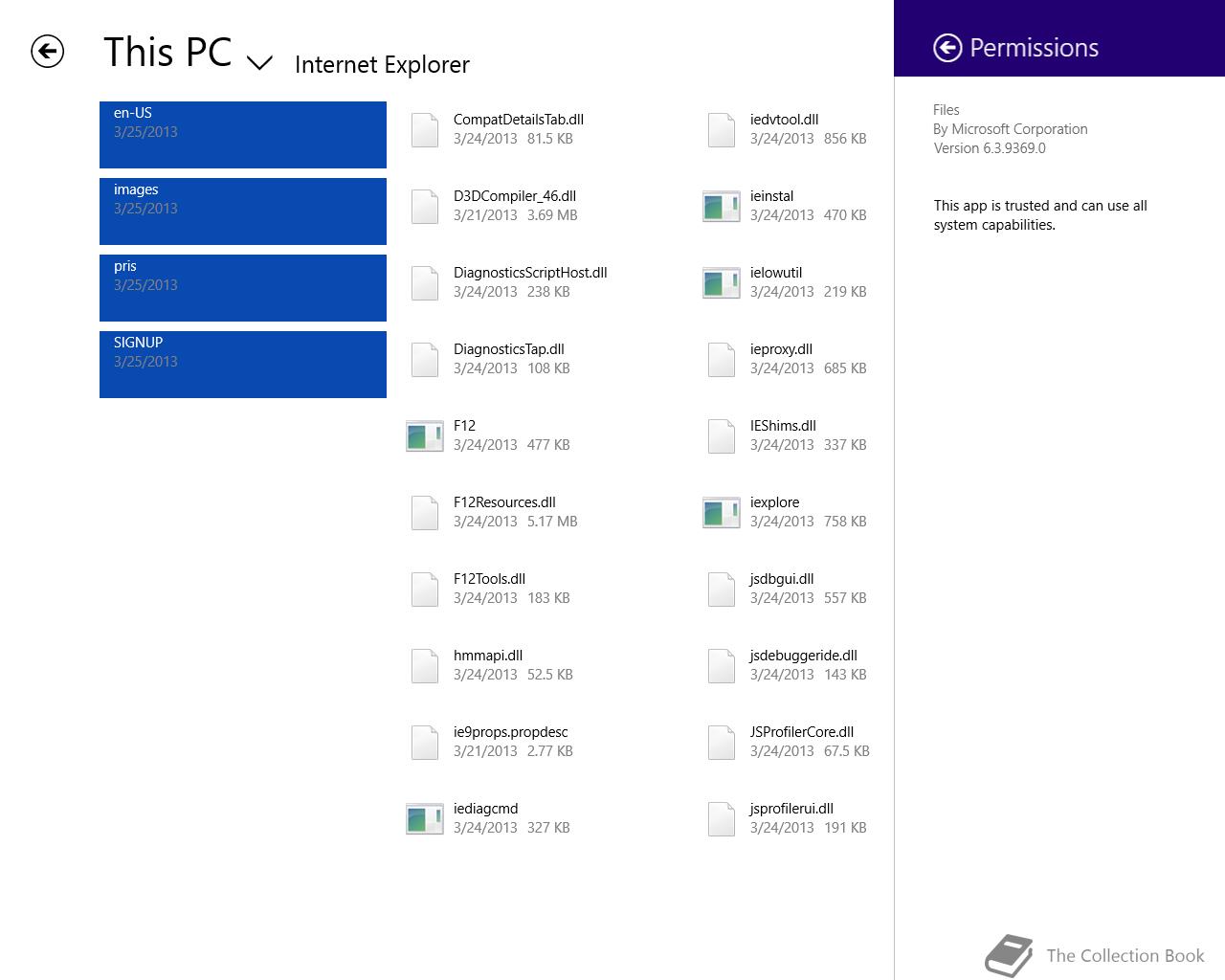This screenshot has width=1225, height=980.
Task: Open the SIGNUP folder tile
Action: click(x=243, y=365)
